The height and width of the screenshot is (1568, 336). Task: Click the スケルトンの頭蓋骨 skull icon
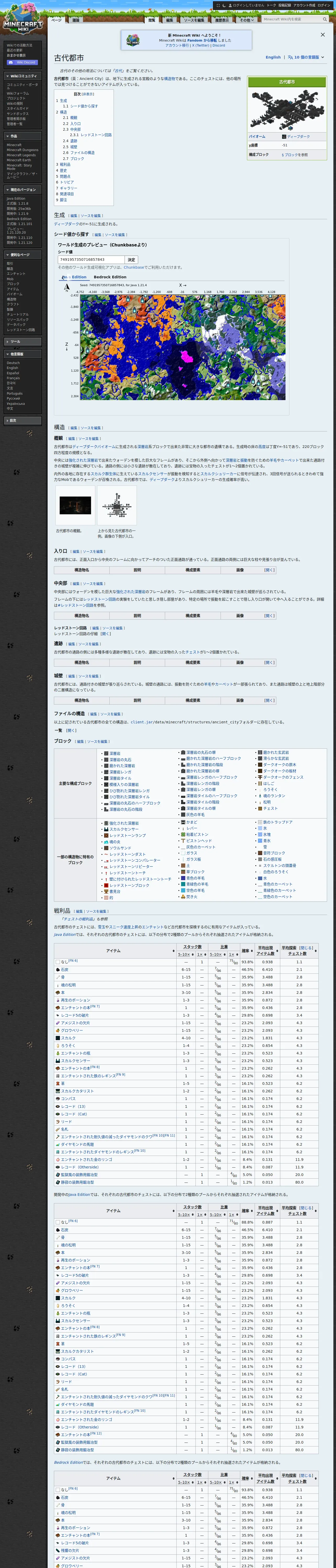click(x=260, y=866)
